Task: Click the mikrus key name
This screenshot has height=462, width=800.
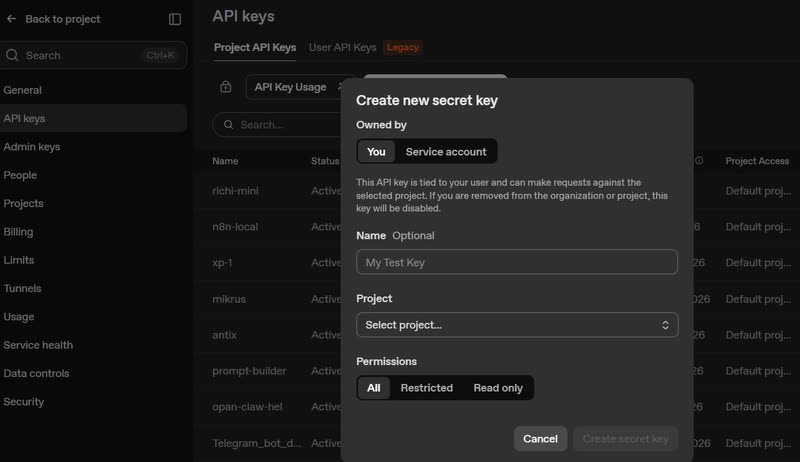Action: [229, 299]
